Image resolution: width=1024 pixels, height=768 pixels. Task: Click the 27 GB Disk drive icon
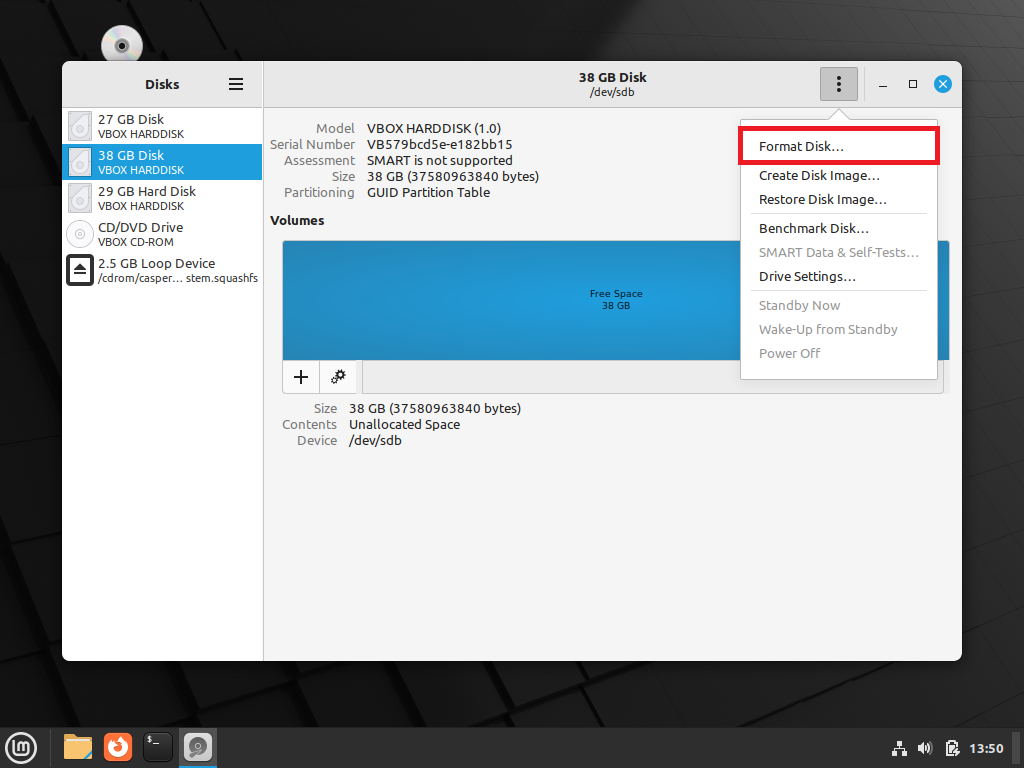[80, 126]
